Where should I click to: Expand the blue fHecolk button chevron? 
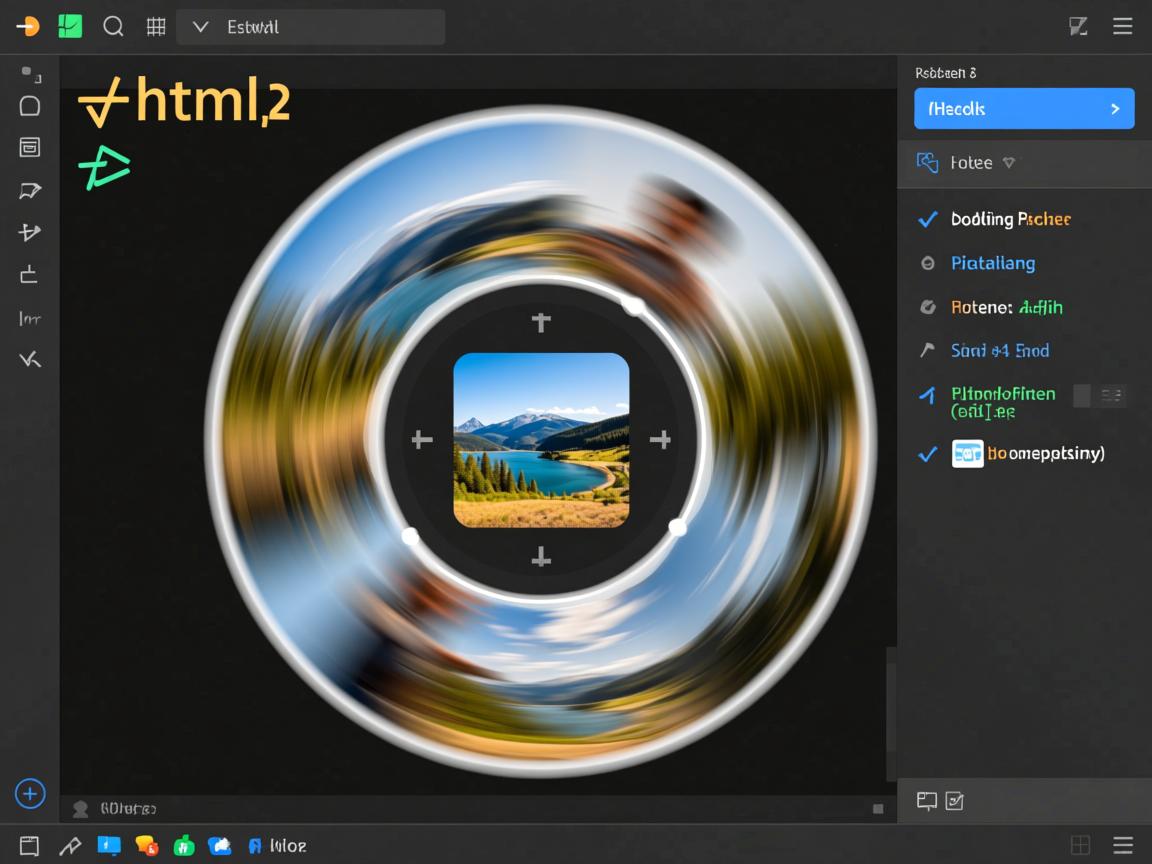tap(1114, 109)
